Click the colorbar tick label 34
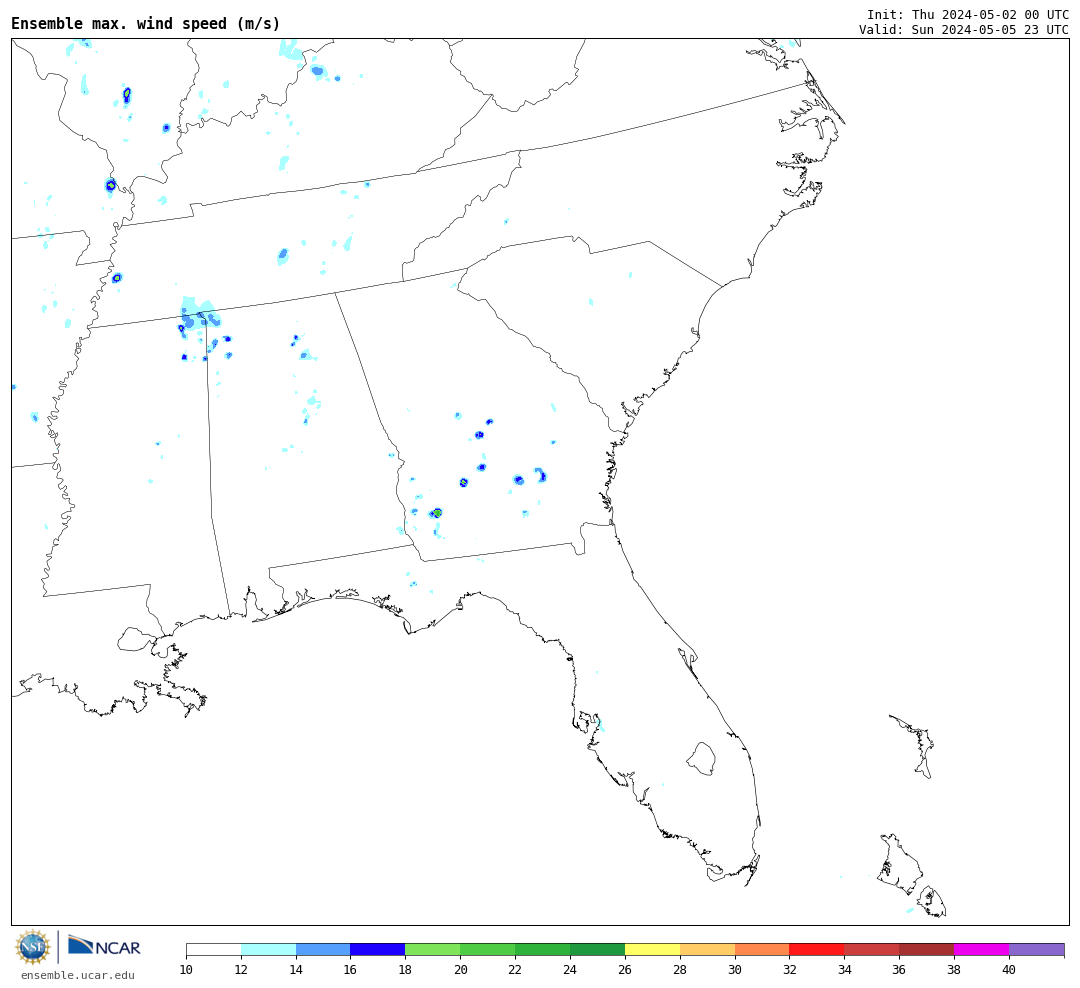 [x=844, y=969]
